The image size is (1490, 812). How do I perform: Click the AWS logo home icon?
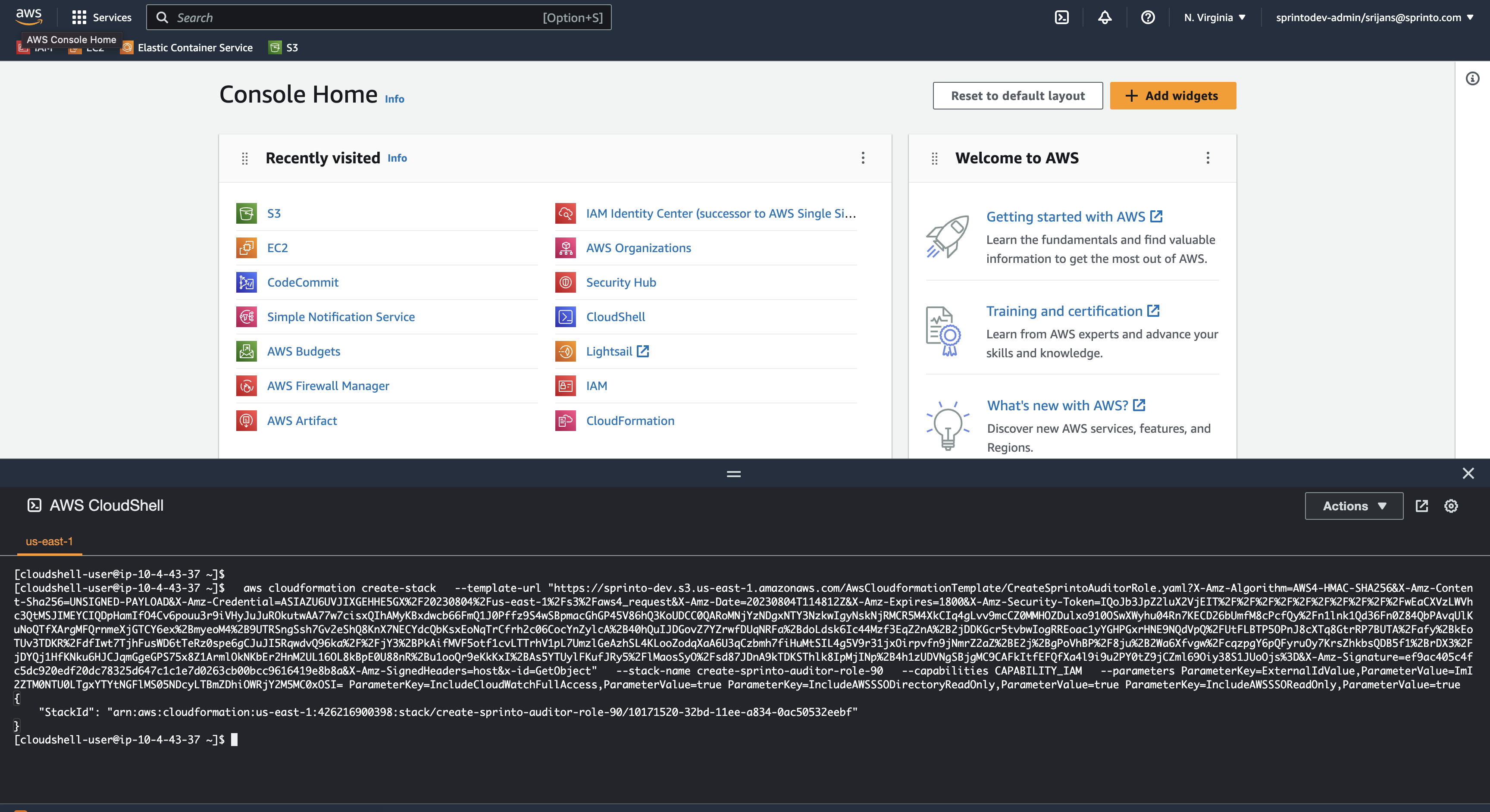(29, 16)
